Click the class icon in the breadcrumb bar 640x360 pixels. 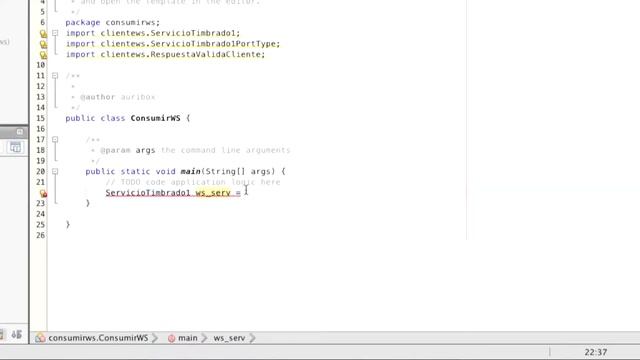[40, 338]
